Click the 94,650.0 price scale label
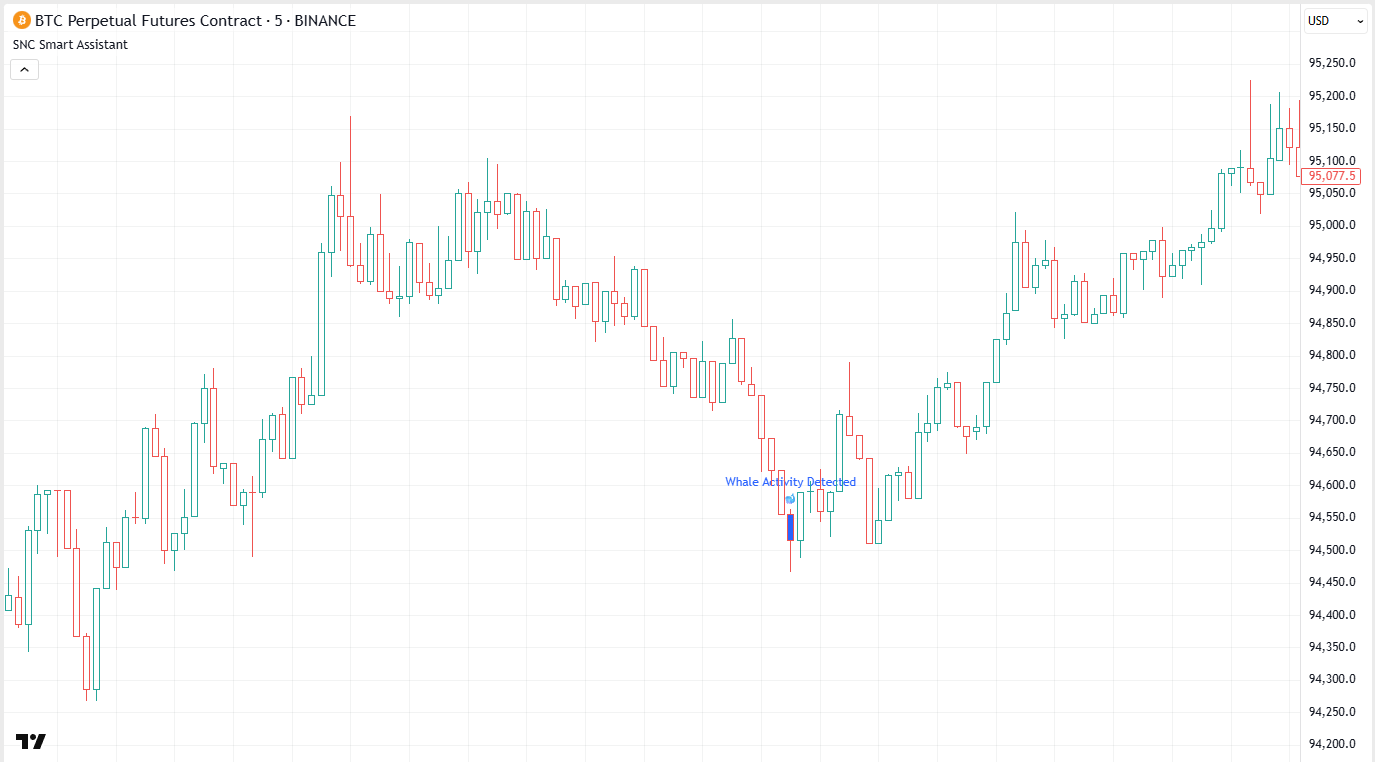 (1331, 452)
